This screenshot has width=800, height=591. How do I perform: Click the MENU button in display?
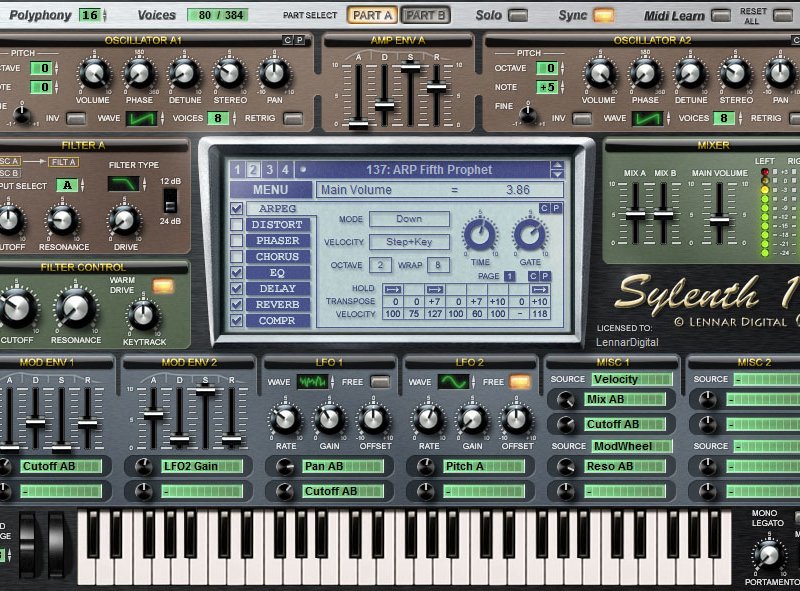coord(270,190)
